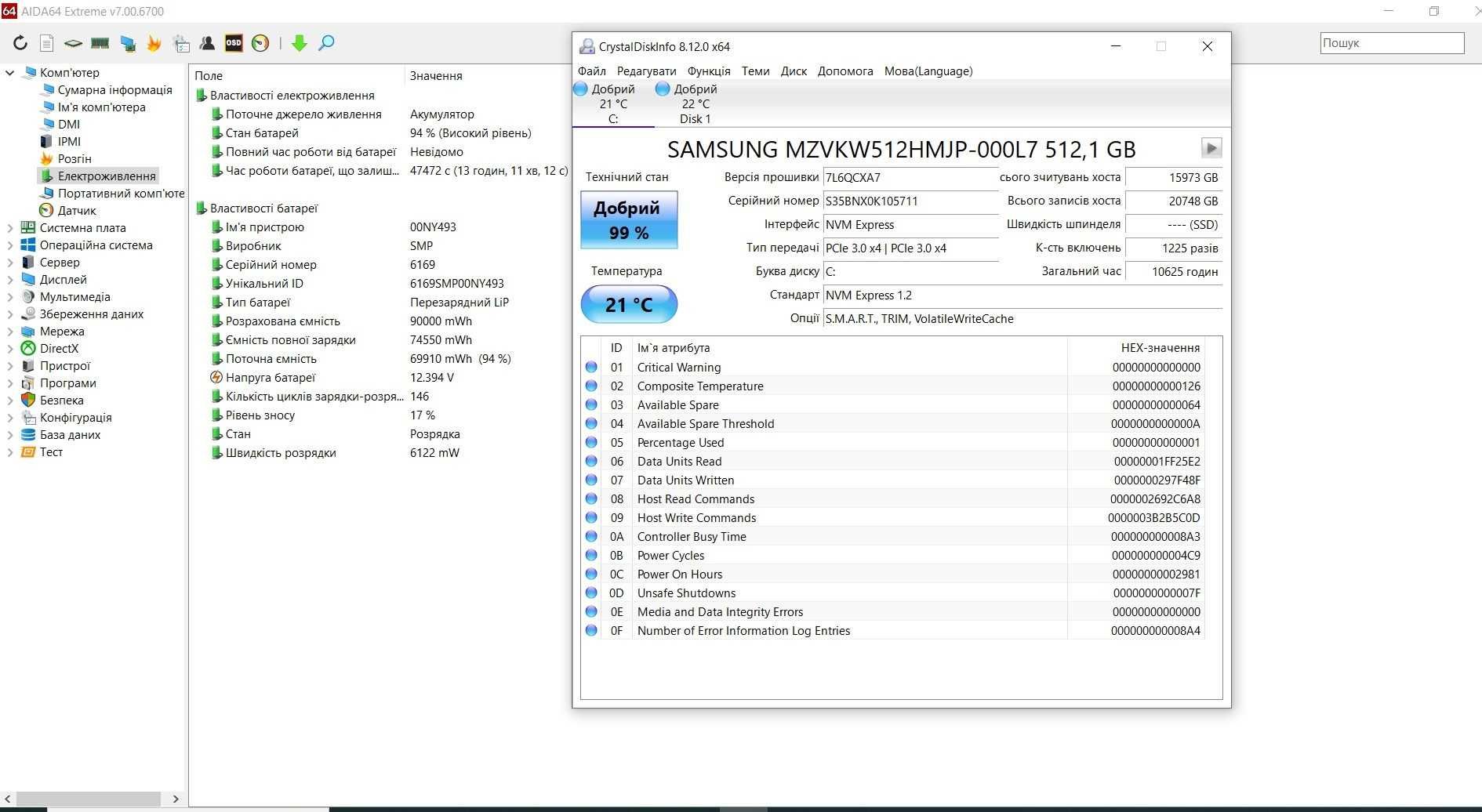Viewport: 1482px width, 812px height.
Task: Click the green download arrow icon
Action: (299, 43)
